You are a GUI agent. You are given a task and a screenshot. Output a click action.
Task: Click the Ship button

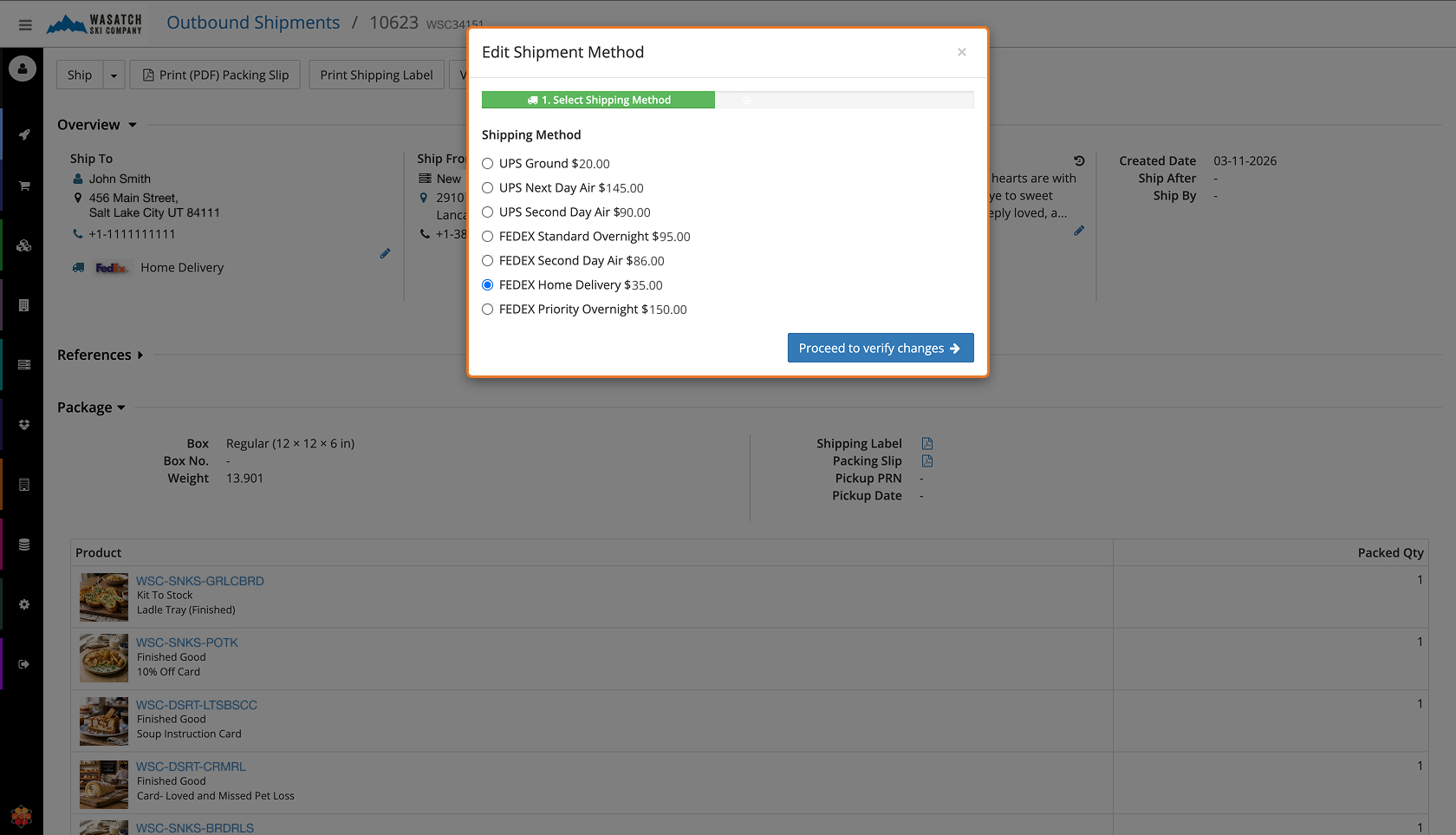pos(80,75)
